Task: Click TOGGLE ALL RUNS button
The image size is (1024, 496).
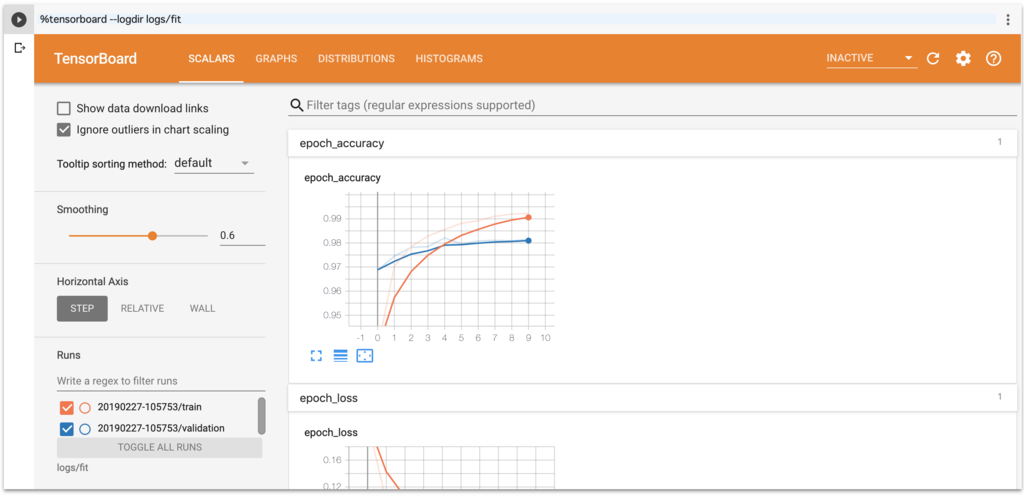Action: [x=159, y=448]
